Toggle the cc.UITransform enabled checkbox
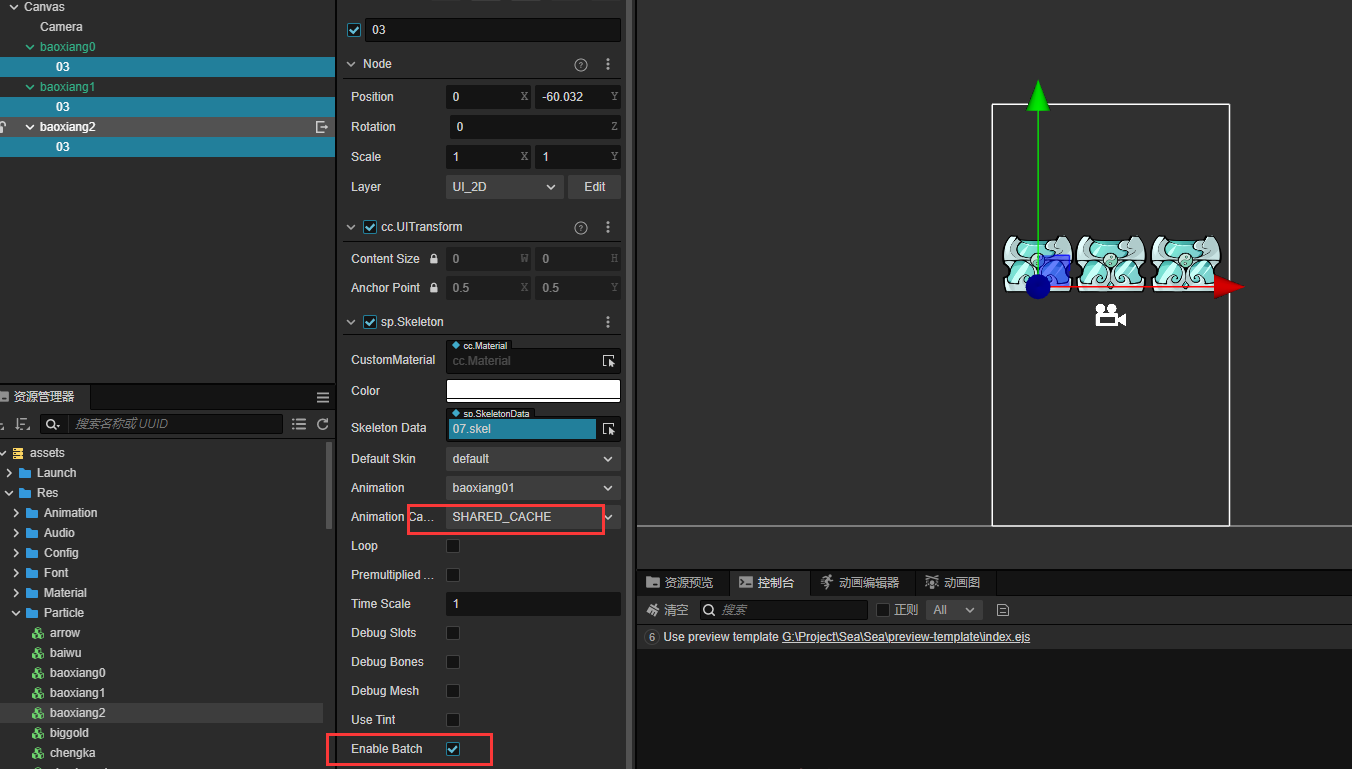The height and width of the screenshot is (769, 1352). point(370,228)
